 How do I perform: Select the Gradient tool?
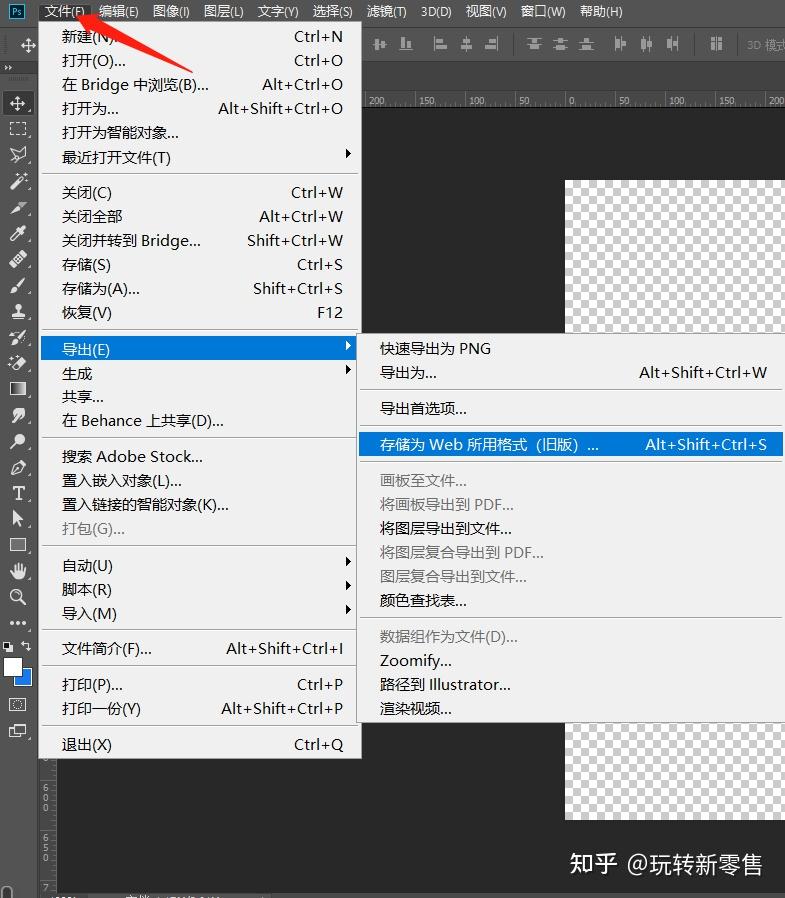(x=18, y=389)
